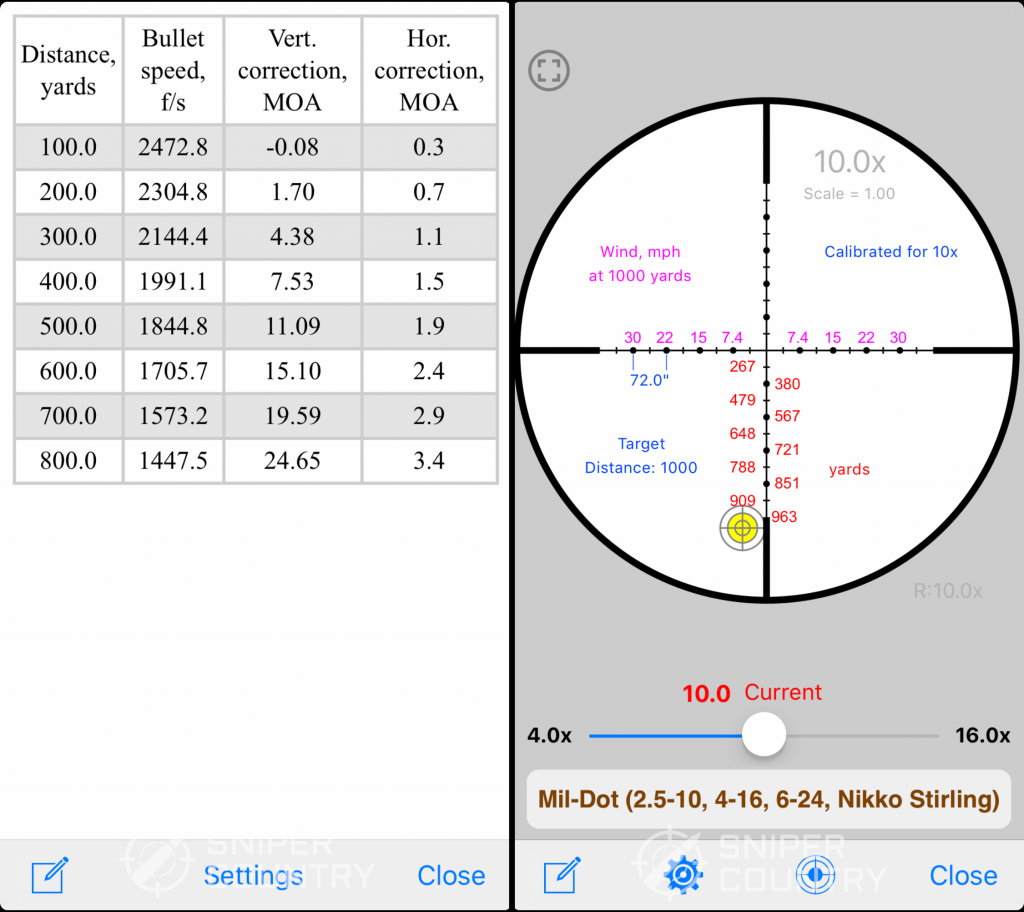1024x912 pixels.
Task: Tap the 72.0" width measurement label
Action: tap(649, 380)
